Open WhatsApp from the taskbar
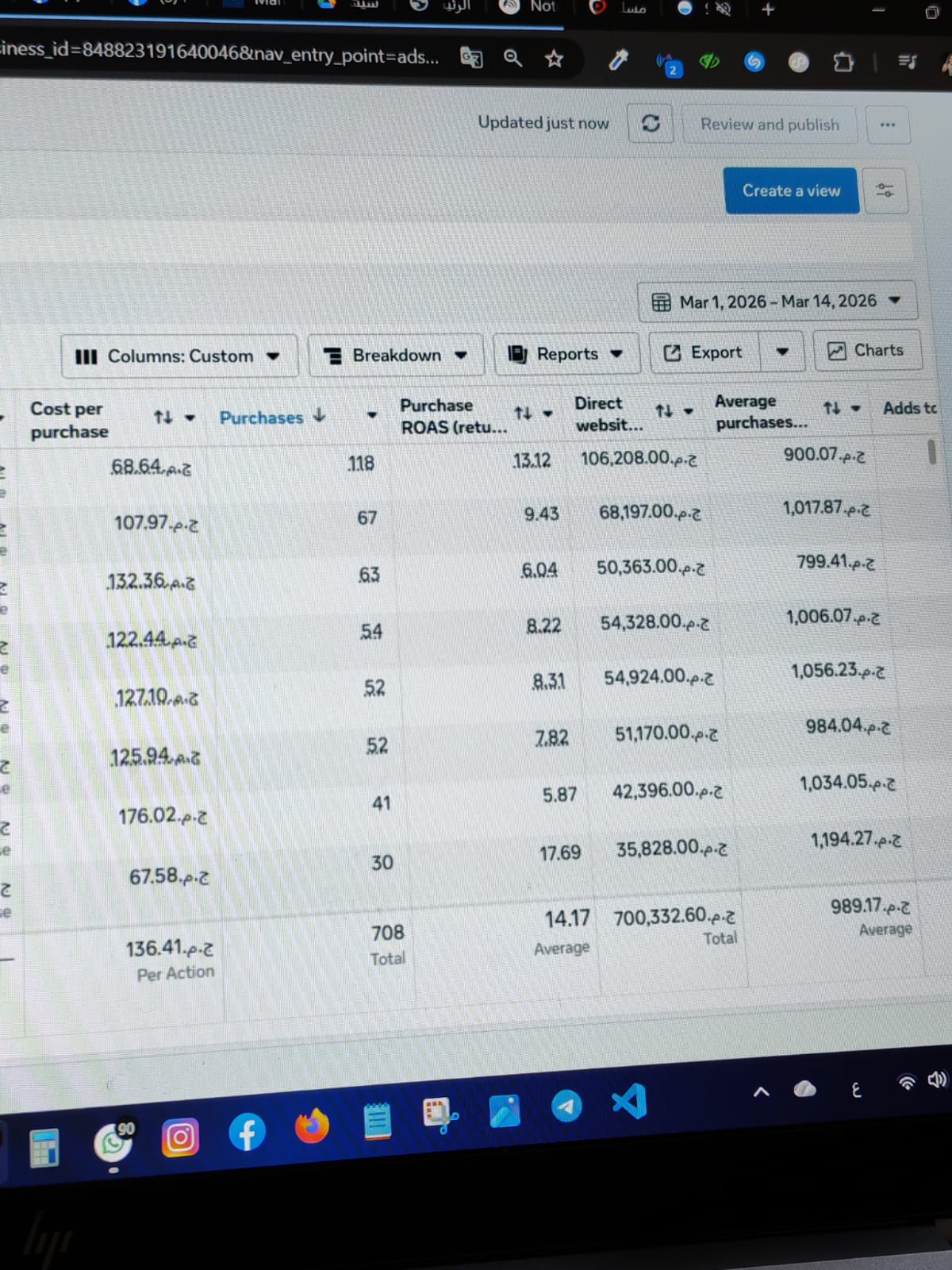 click(113, 1144)
